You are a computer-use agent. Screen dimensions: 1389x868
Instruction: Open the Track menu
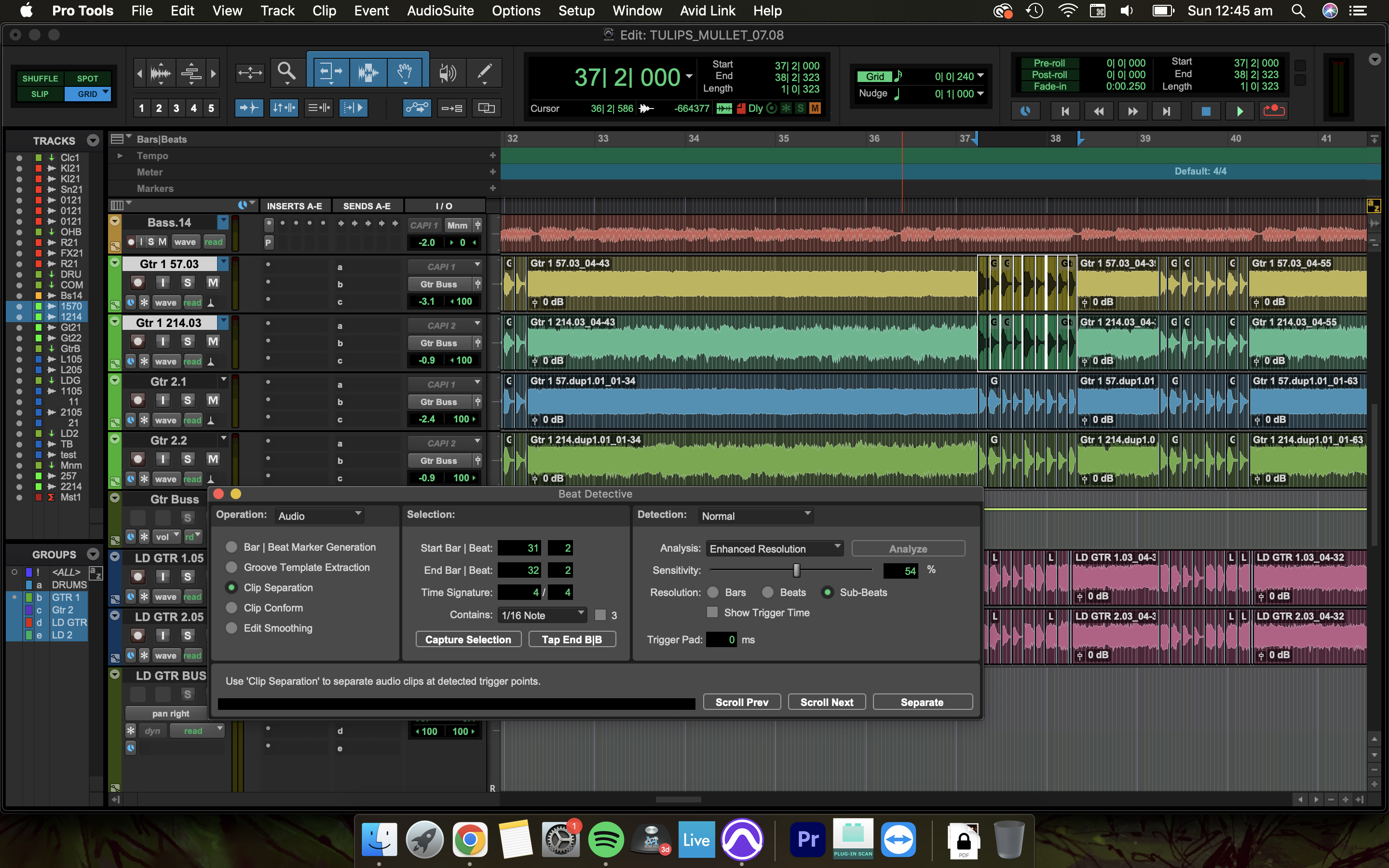pos(277,11)
